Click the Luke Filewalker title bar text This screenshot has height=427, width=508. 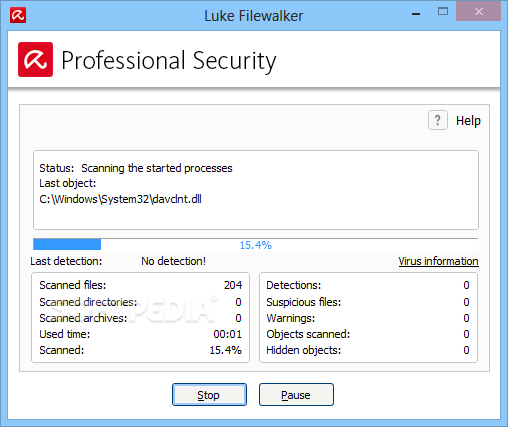[254, 16]
